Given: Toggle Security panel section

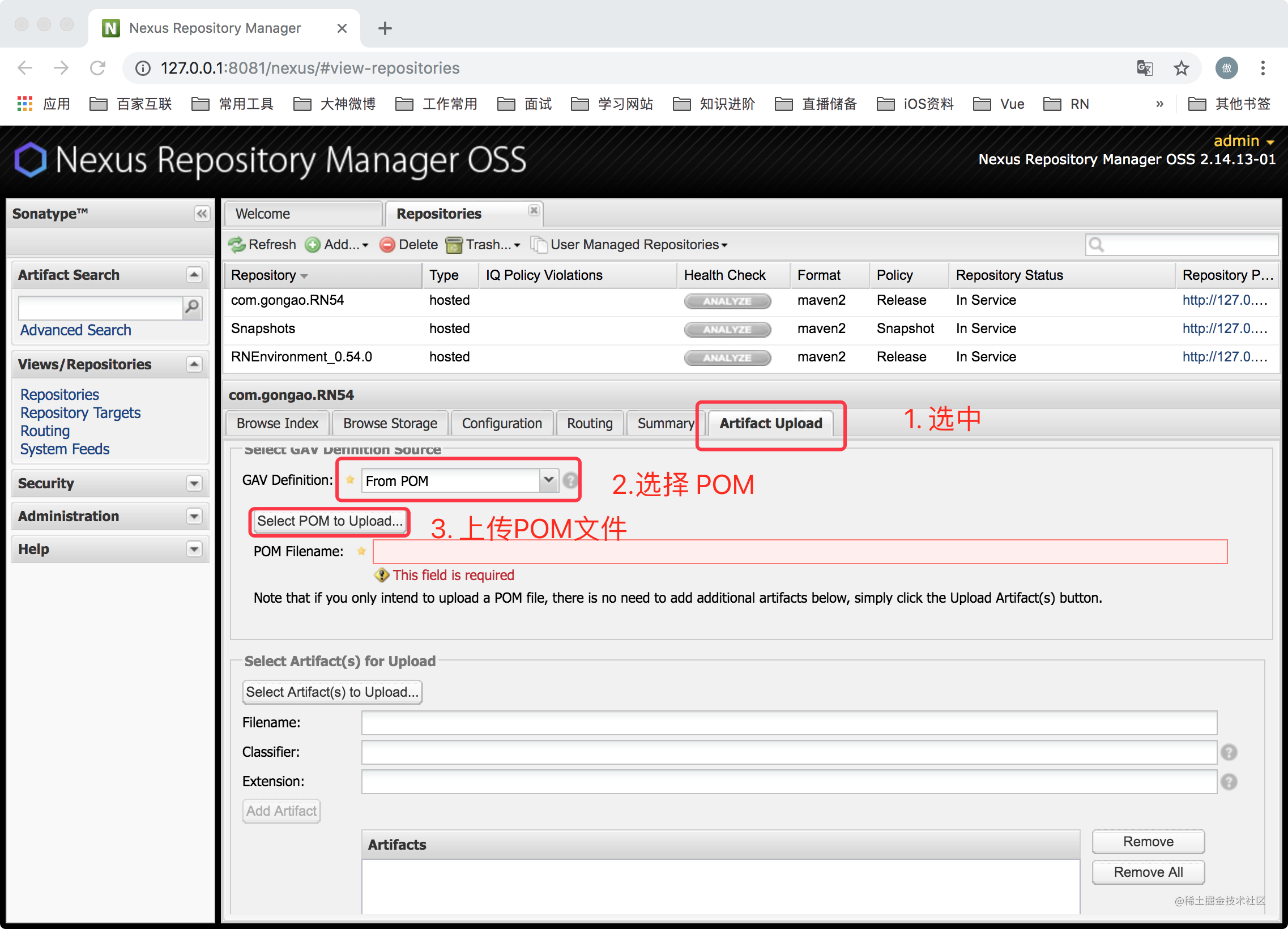Looking at the screenshot, I should (195, 483).
